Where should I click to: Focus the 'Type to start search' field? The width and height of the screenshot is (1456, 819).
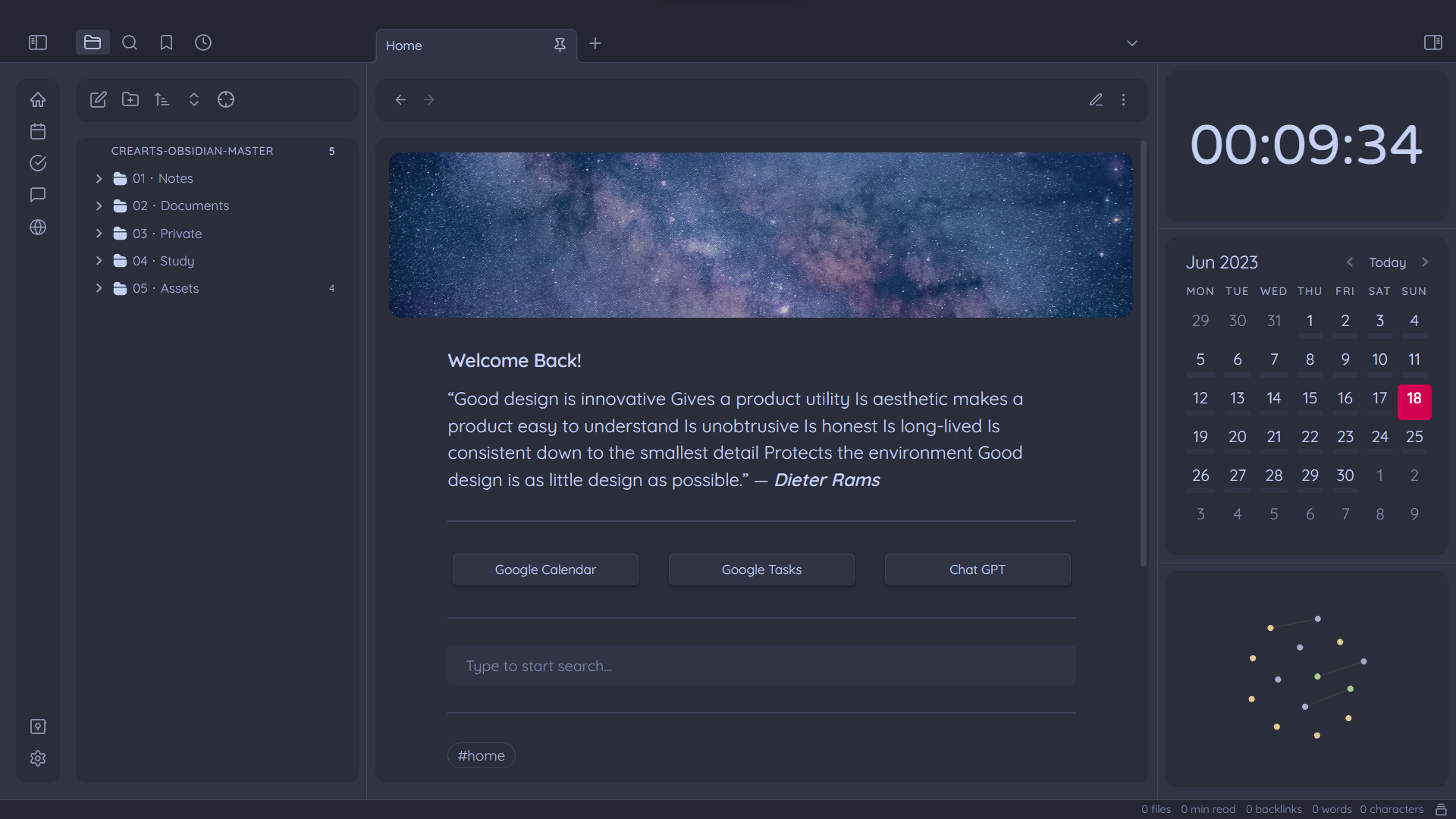(761, 666)
